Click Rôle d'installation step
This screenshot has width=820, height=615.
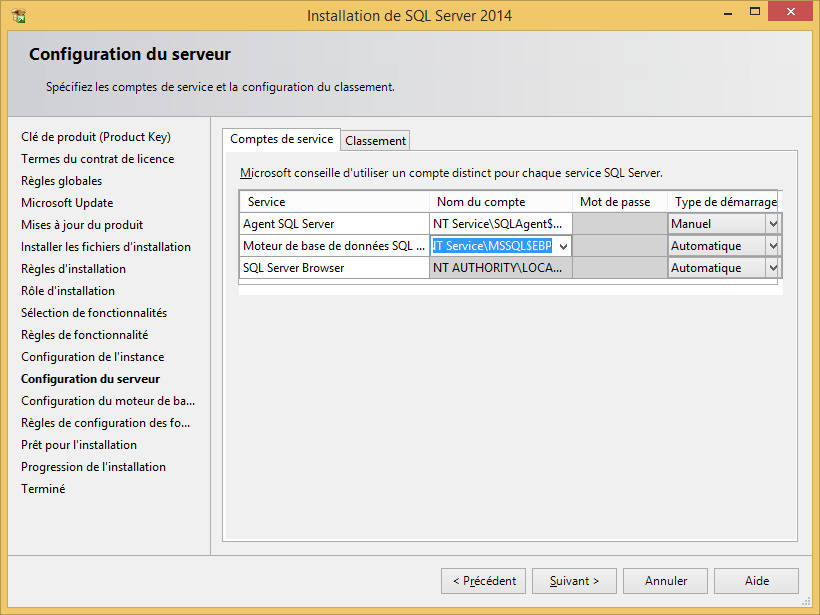point(67,291)
